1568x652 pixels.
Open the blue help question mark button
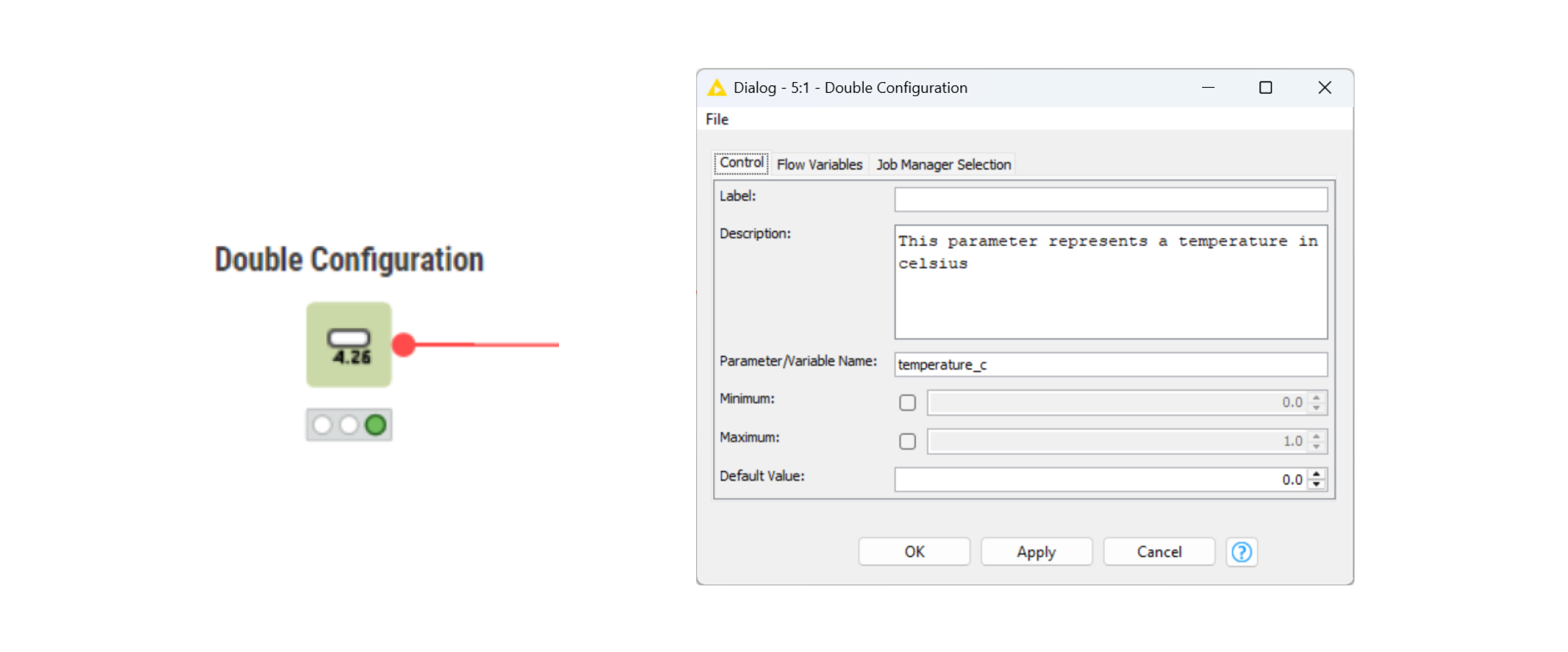[1242, 552]
